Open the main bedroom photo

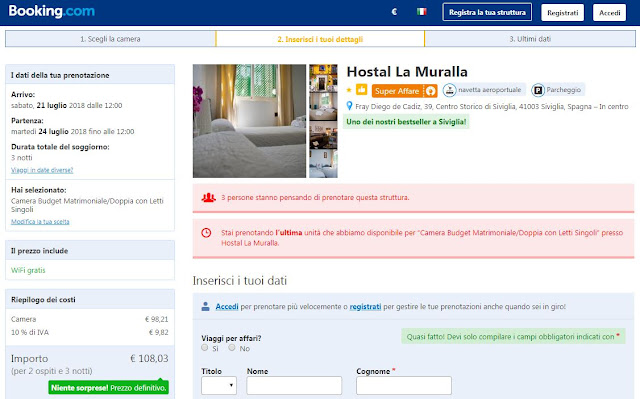[x=249, y=121]
